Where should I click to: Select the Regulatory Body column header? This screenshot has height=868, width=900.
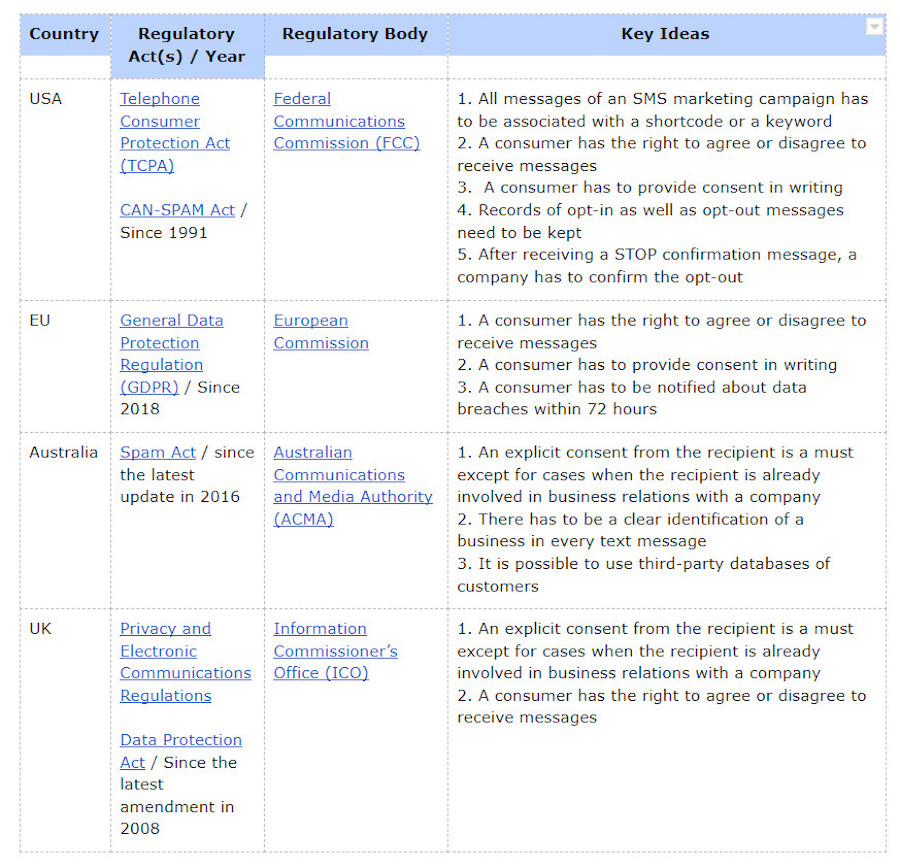[355, 34]
